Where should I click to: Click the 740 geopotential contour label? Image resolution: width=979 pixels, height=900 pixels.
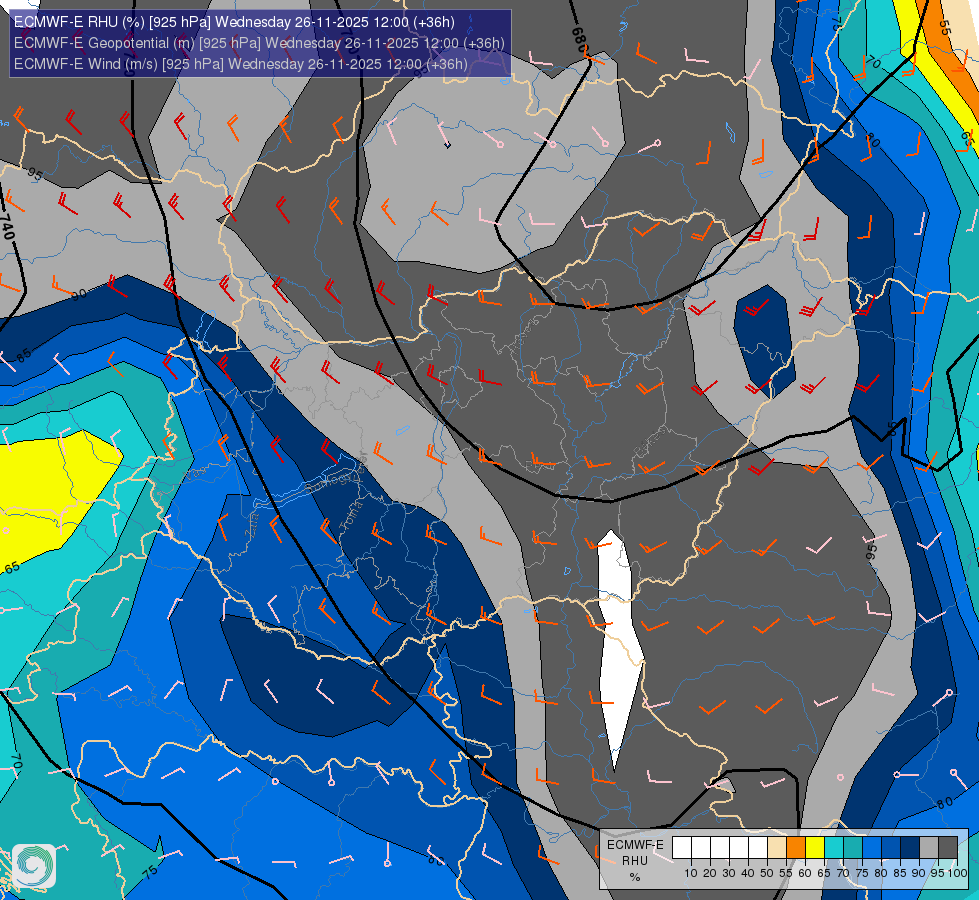(6, 227)
